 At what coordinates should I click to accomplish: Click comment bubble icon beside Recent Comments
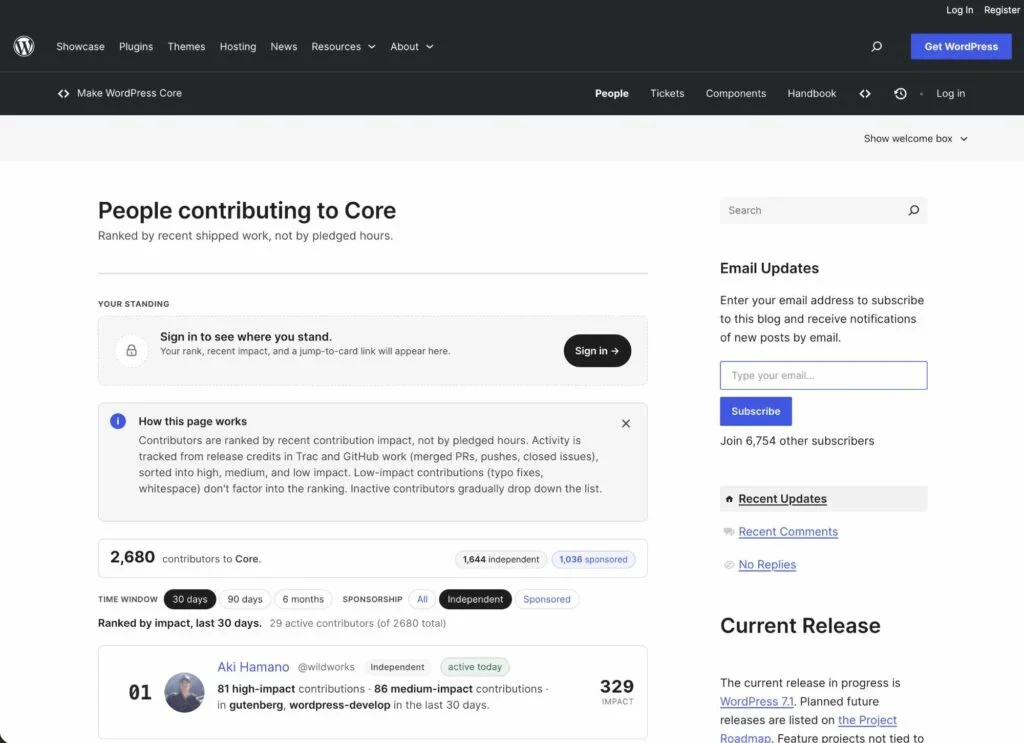coord(729,532)
